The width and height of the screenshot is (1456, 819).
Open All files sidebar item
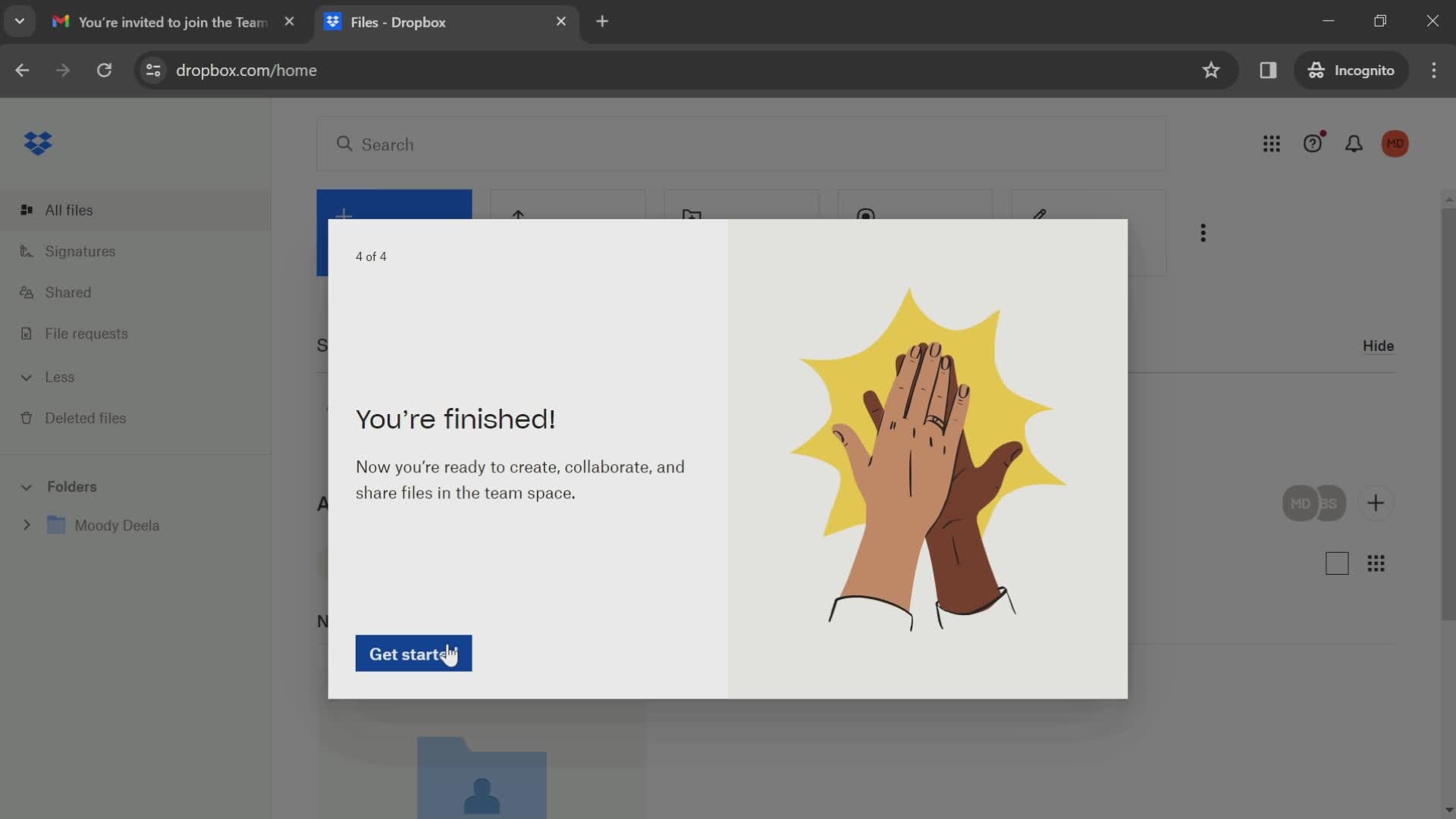[68, 210]
